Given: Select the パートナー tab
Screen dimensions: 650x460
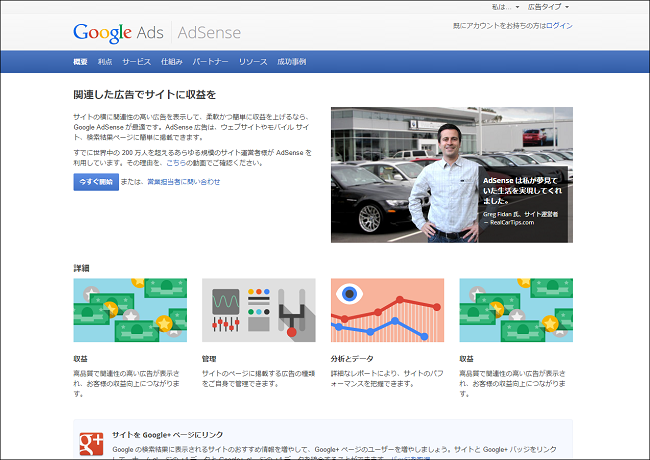Looking at the screenshot, I should (x=210, y=62).
